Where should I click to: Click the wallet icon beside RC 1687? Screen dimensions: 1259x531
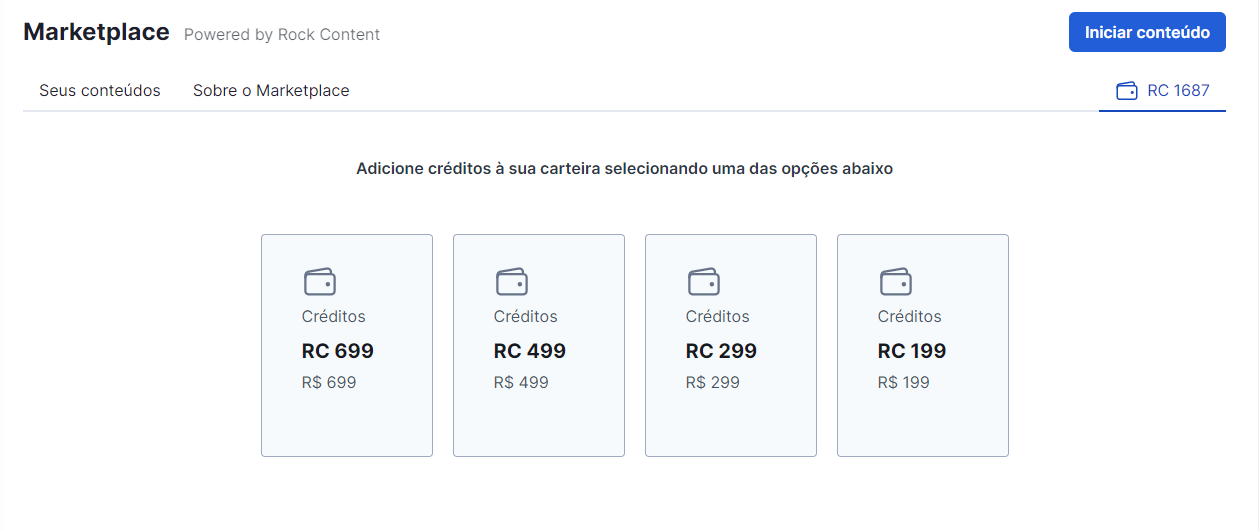1126,91
